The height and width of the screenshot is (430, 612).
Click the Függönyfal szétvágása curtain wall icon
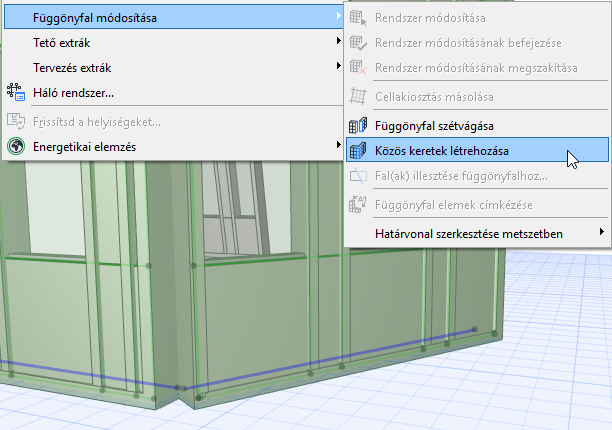pos(358,126)
